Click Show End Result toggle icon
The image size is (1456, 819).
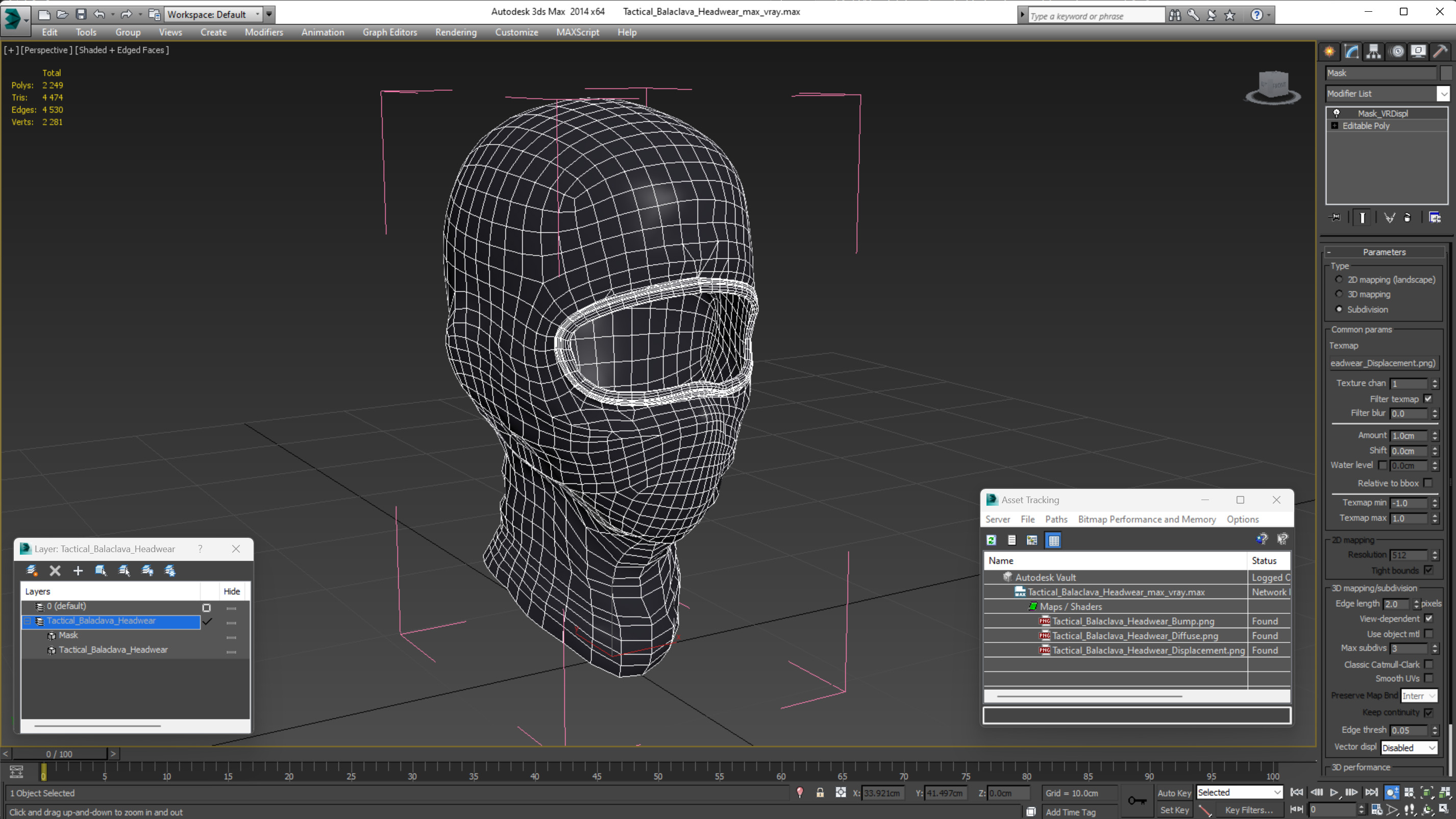point(1362,217)
